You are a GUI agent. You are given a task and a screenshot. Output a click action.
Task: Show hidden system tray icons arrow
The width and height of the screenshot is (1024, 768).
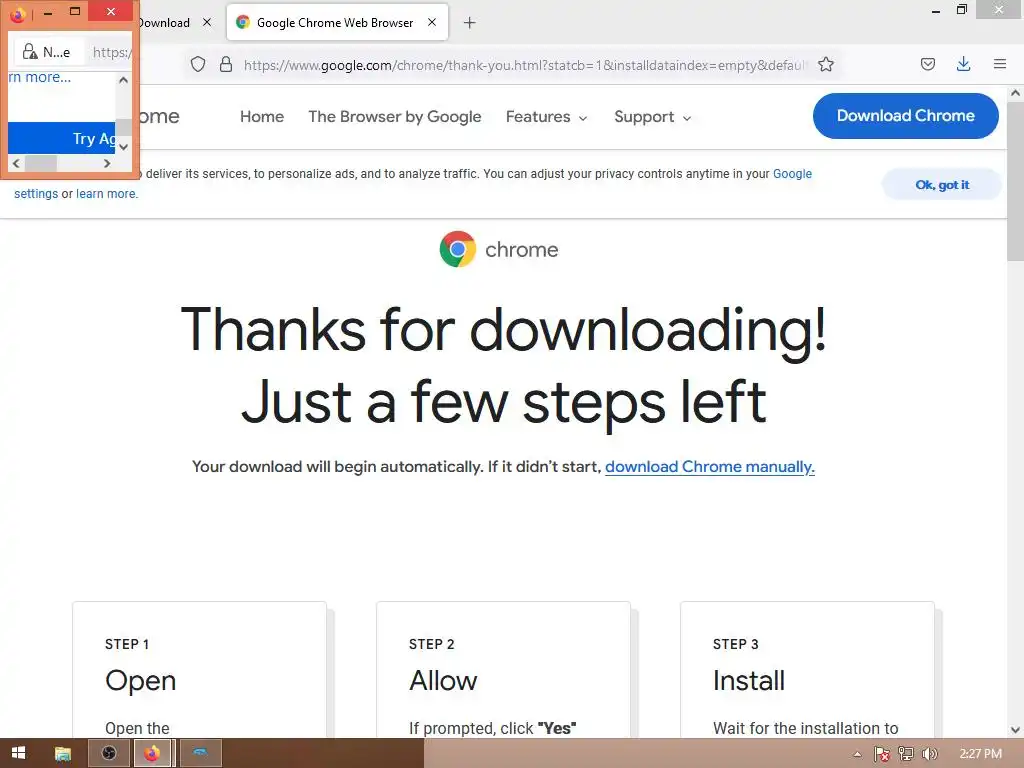click(857, 754)
